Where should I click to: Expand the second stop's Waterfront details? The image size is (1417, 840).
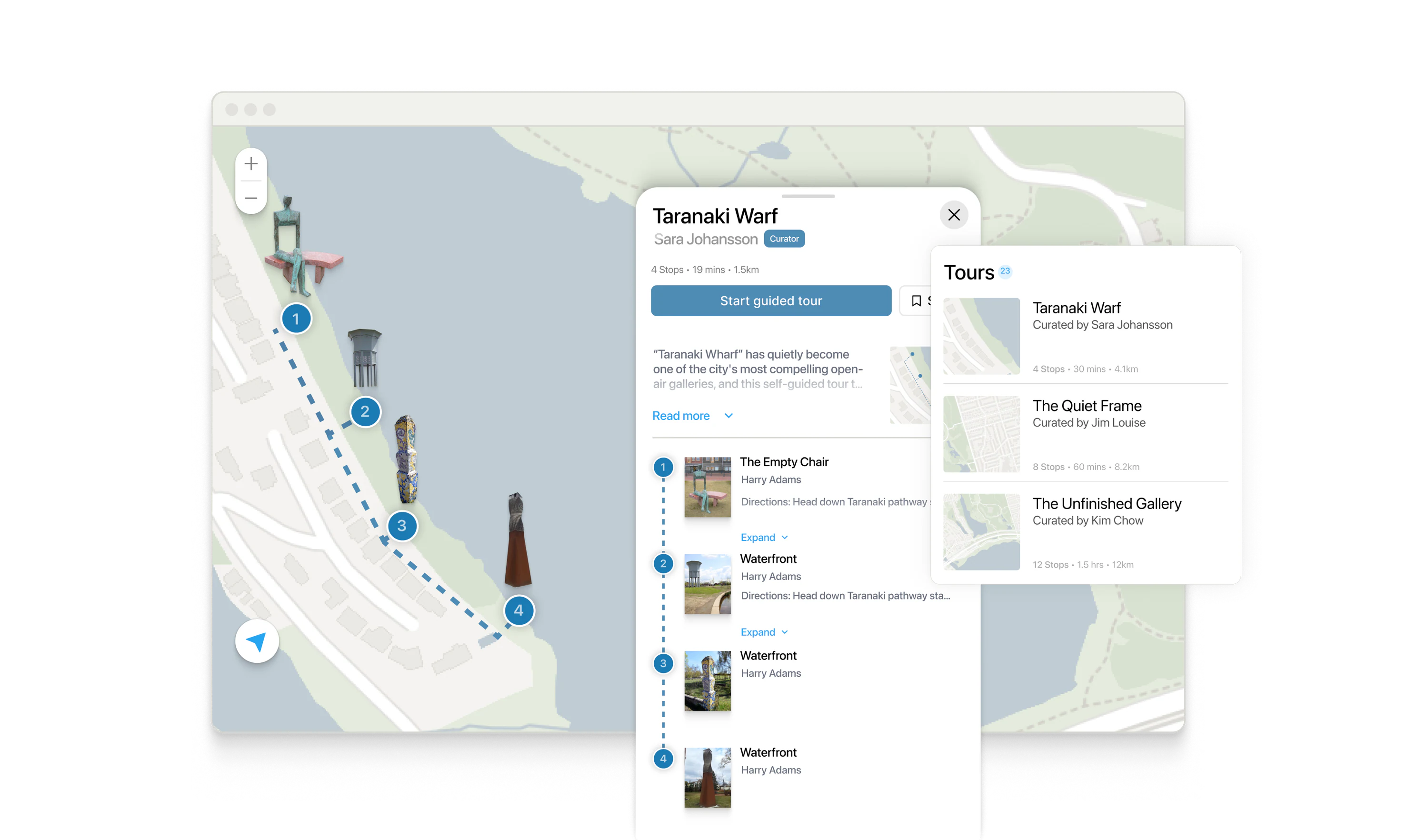pyautogui.click(x=764, y=632)
